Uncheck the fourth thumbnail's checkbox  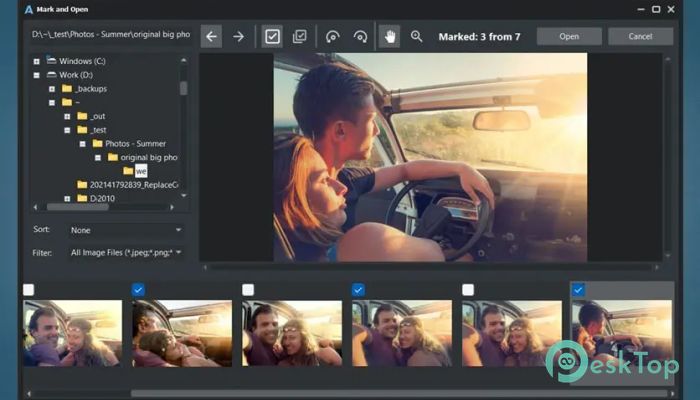pyautogui.click(x=358, y=290)
